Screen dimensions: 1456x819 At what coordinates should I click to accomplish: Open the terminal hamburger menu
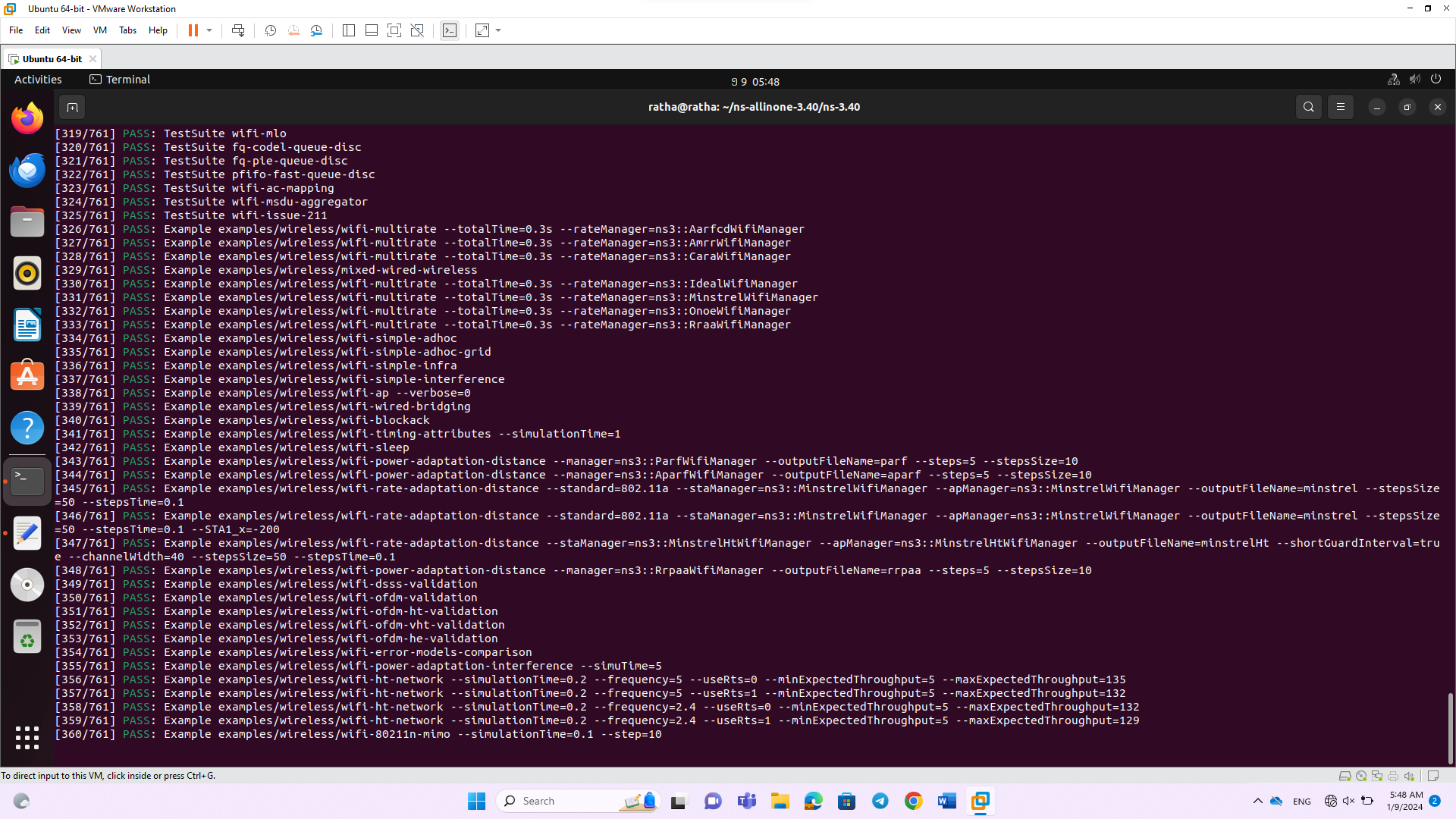coord(1340,107)
